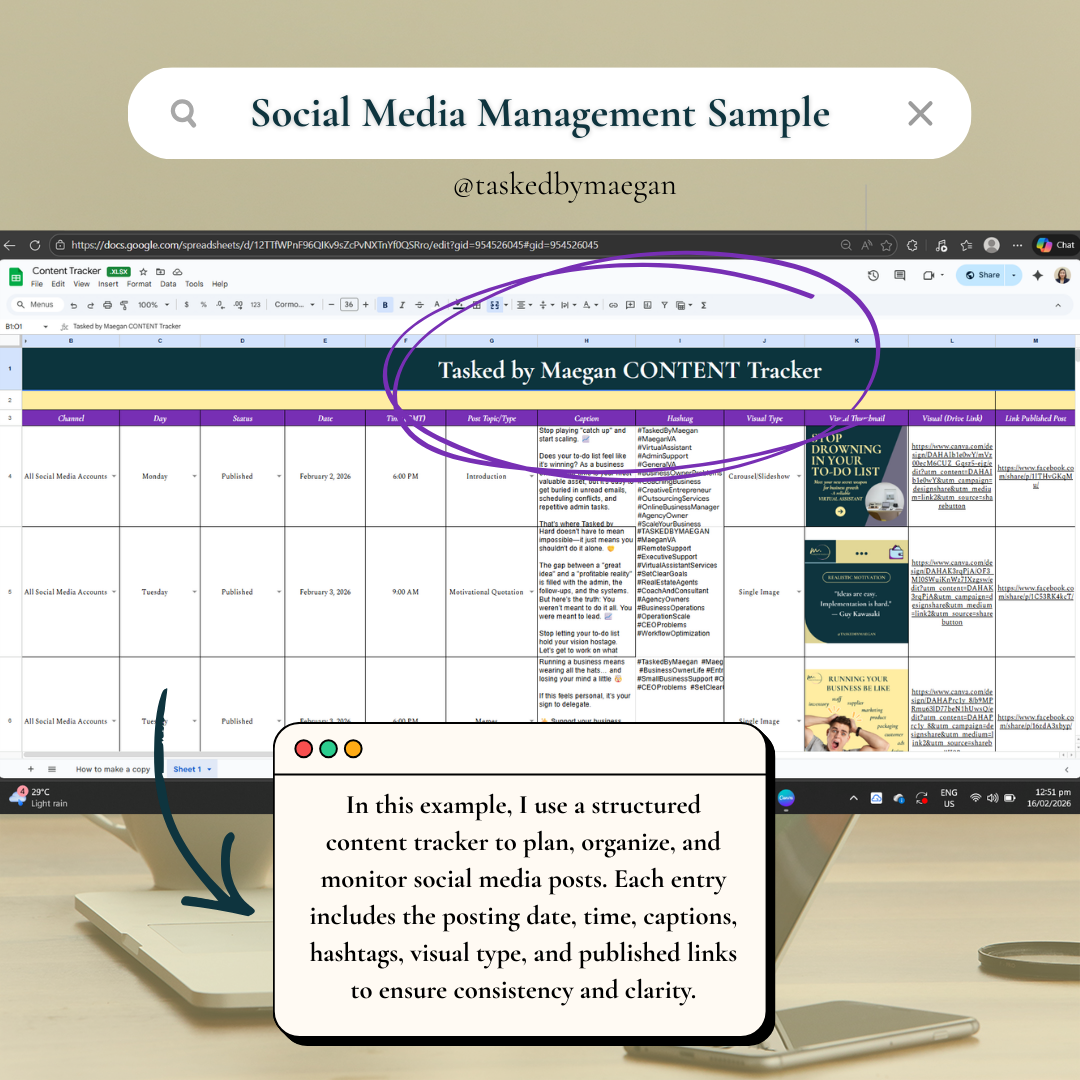Toggle italic formatting
Image resolution: width=1080 pixels, height=1080 pixels.
(x=402, y=305)
